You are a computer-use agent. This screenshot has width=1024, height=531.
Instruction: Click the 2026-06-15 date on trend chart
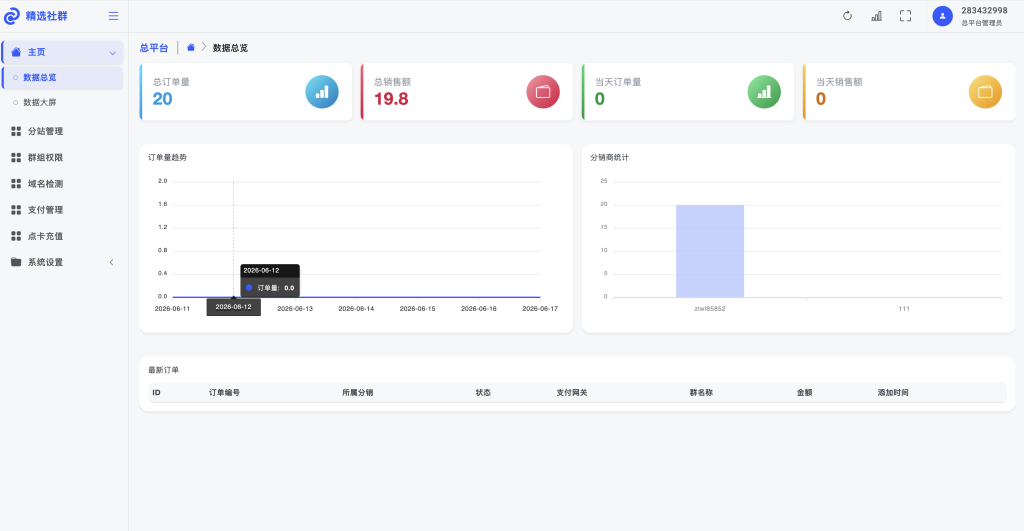point(417,308)
